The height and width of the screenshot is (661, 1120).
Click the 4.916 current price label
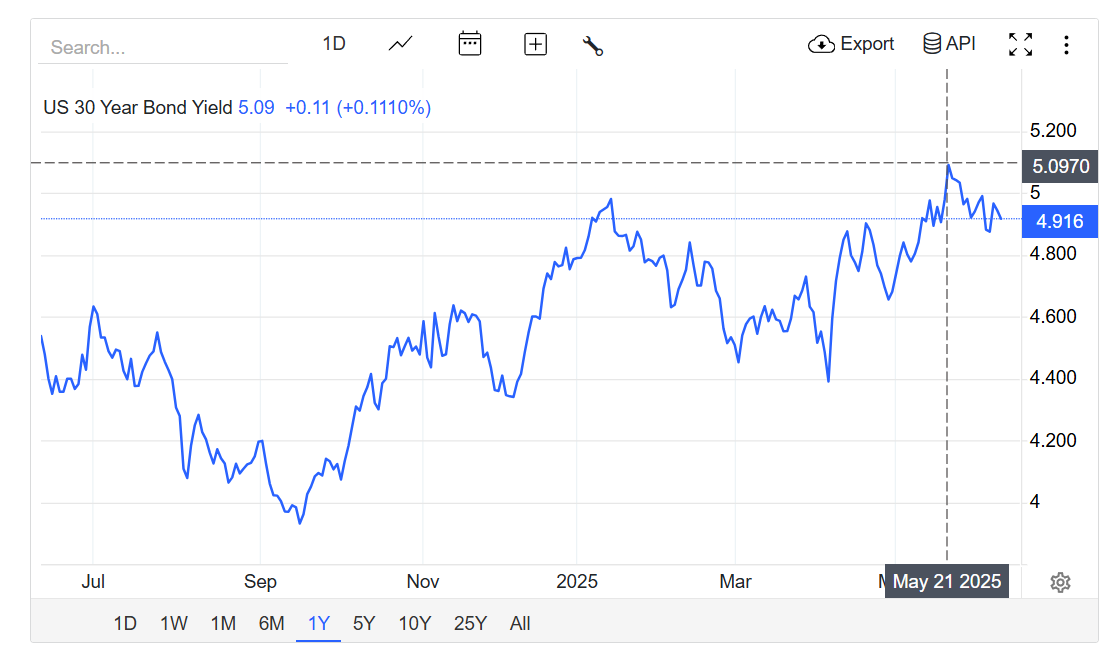(x=1060, y=221)
